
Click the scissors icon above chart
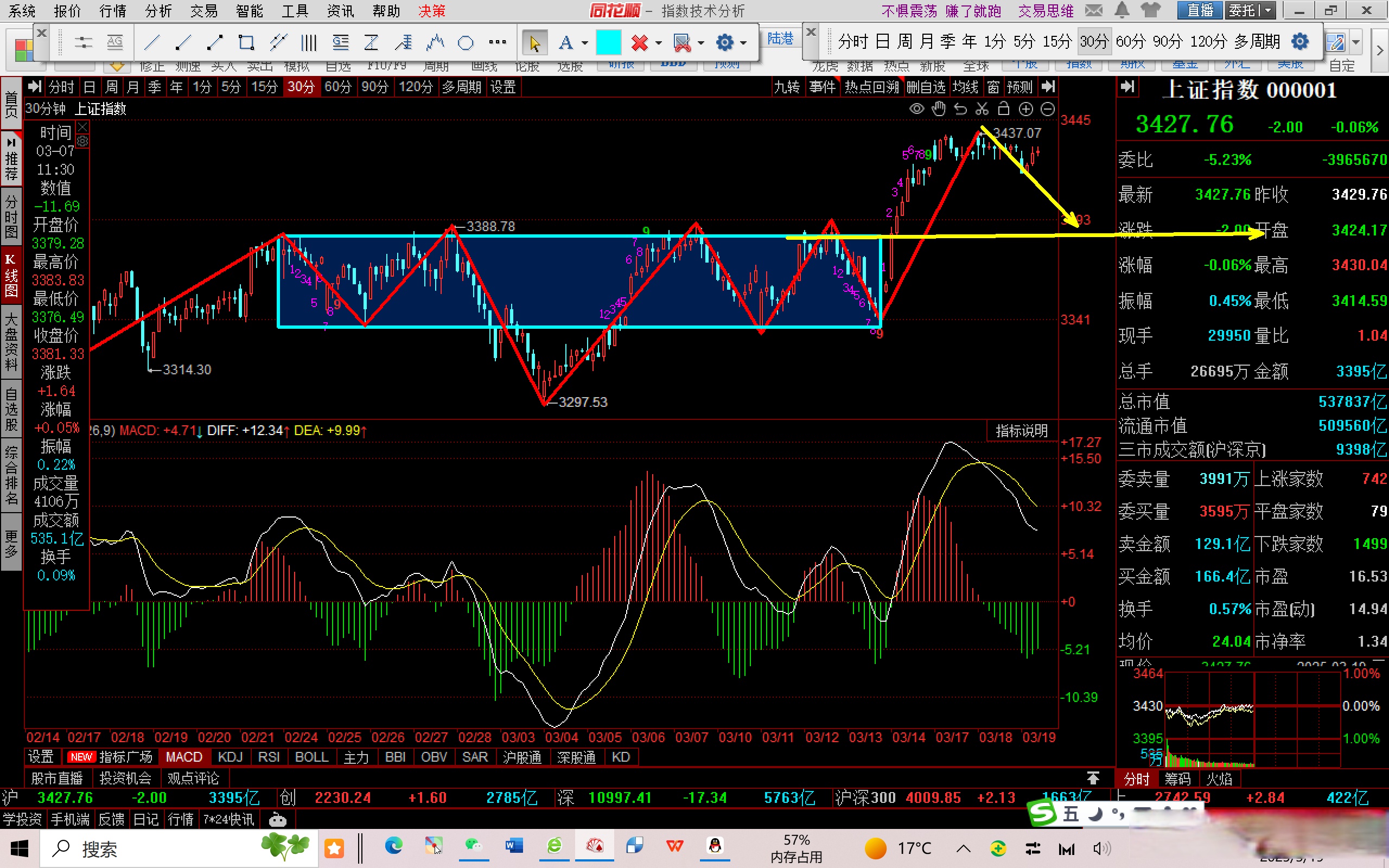coord(982,108)
